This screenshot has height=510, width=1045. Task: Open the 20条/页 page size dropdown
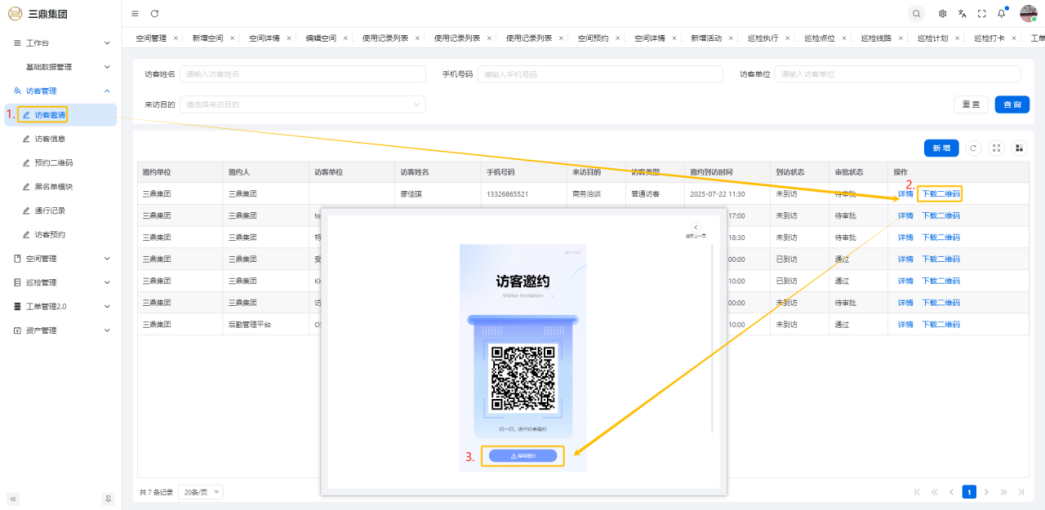[201, 492]
